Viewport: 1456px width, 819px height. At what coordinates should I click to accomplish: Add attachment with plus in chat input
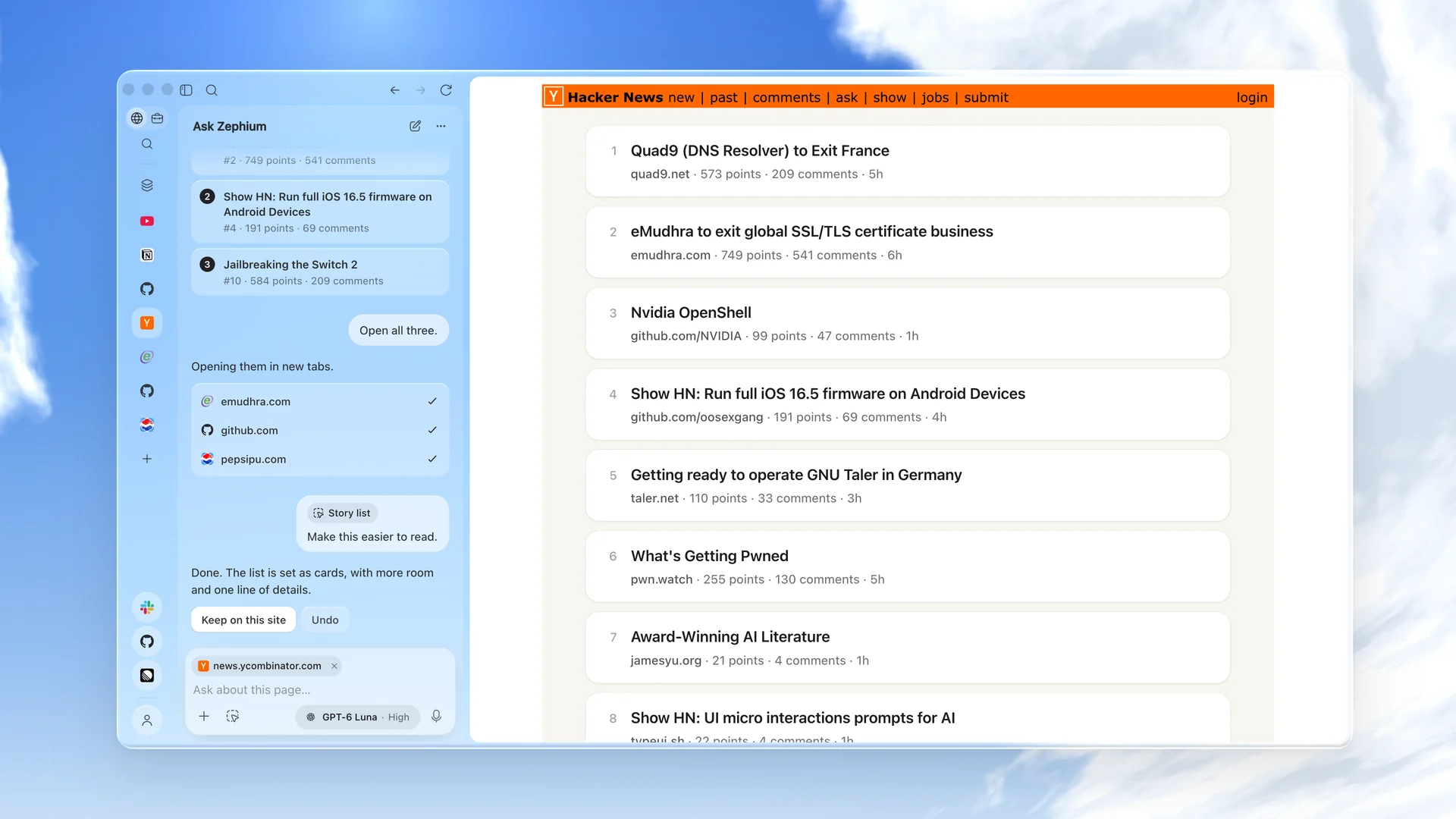[204, 716]
